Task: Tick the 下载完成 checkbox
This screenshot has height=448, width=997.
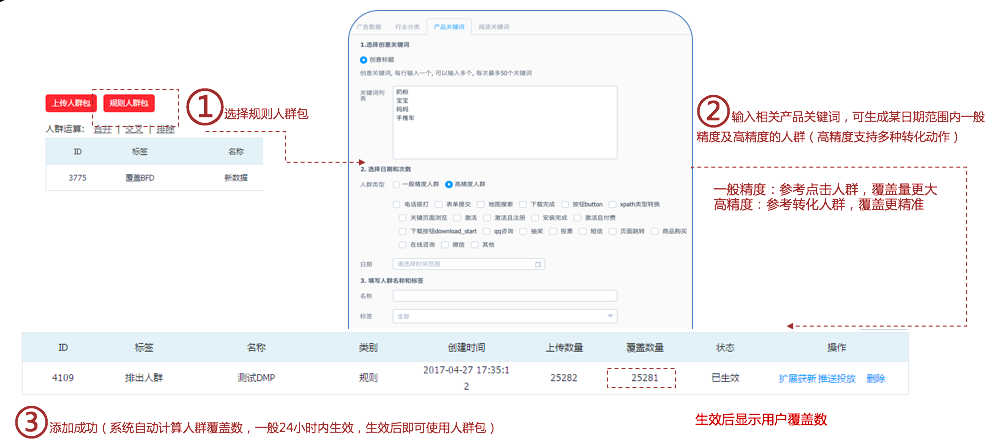Action: tap(522, 203)
